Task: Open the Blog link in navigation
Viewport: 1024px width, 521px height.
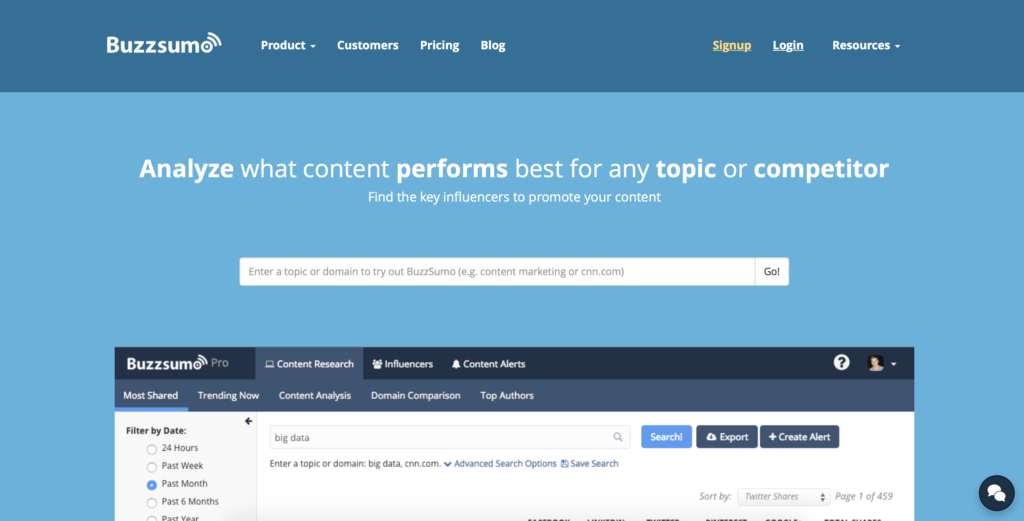Action: [x=493, y=45]
